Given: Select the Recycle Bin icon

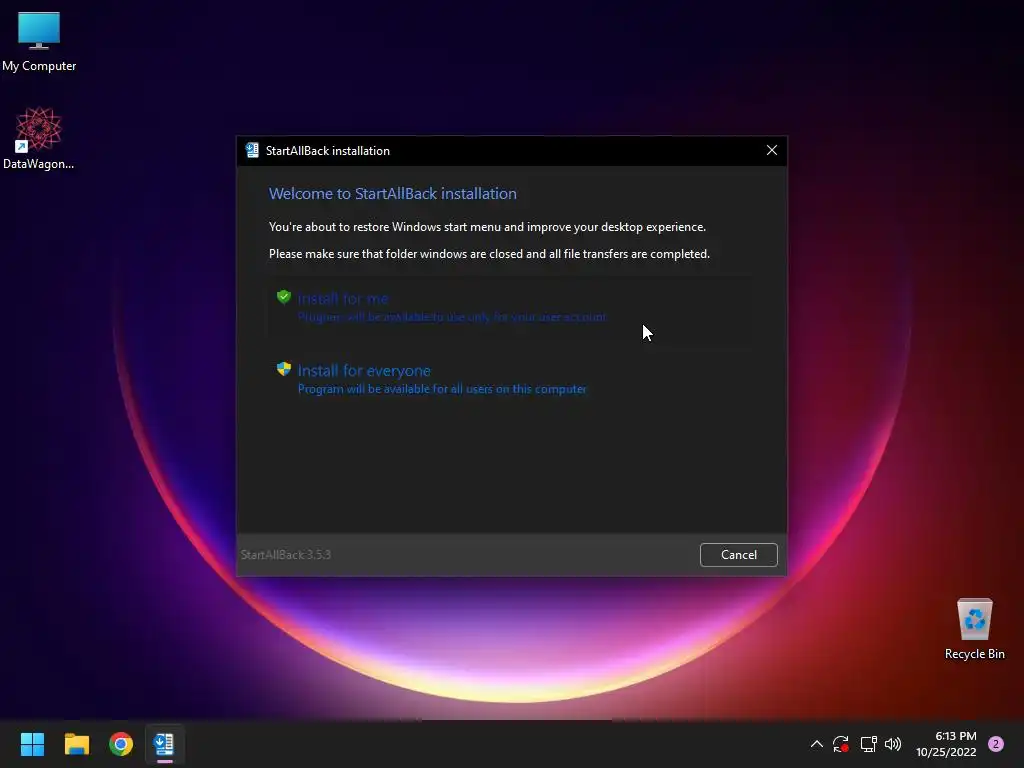Looking at the screenshot, I should click(x=974, y=629).
